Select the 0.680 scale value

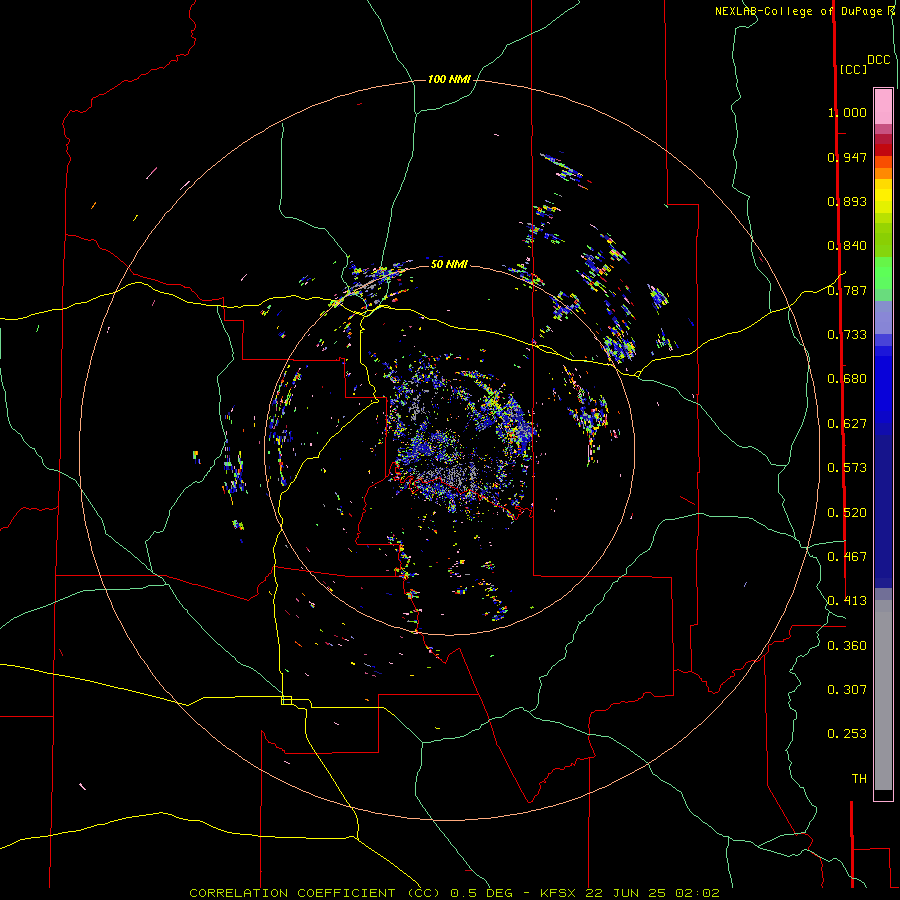tap(847, 379)
